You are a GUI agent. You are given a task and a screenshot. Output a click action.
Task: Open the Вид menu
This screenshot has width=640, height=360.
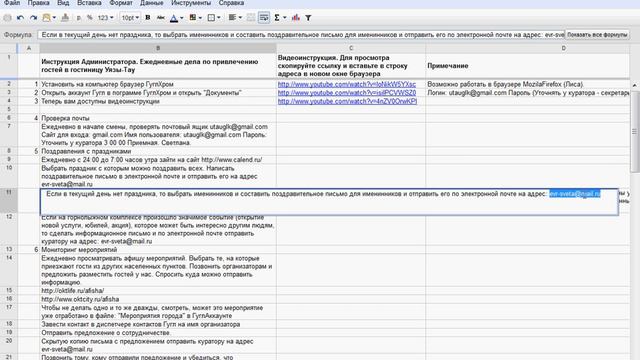pyautogui.click(x=63, y=3)
